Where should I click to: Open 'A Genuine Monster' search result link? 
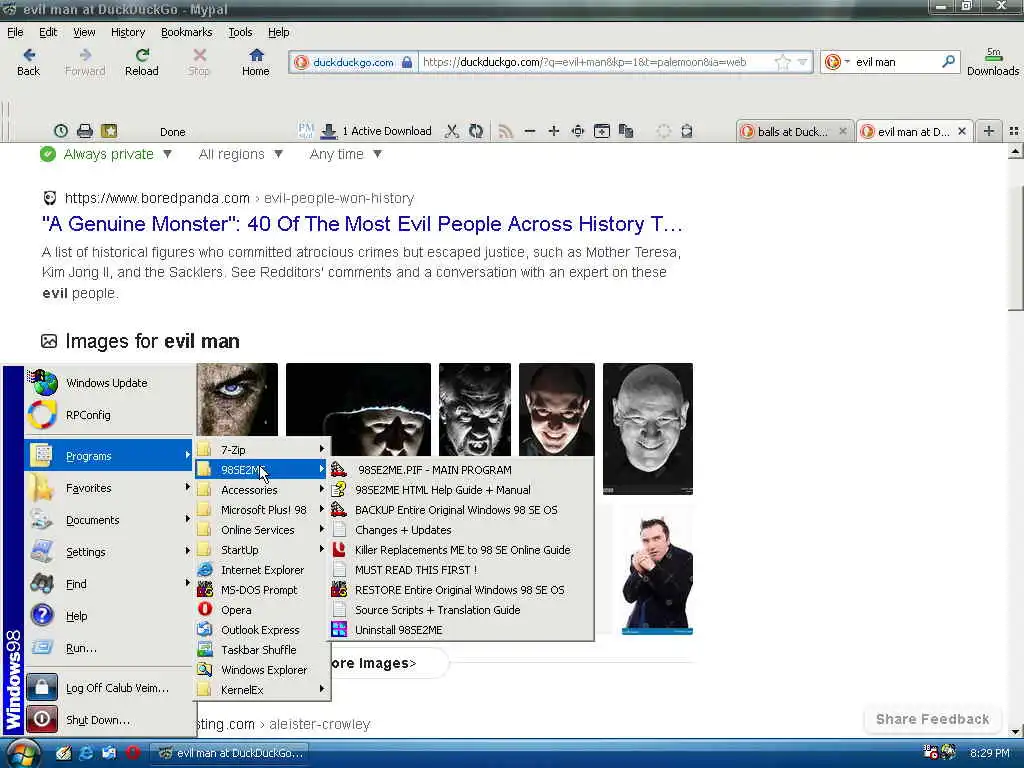pos(362,224)
